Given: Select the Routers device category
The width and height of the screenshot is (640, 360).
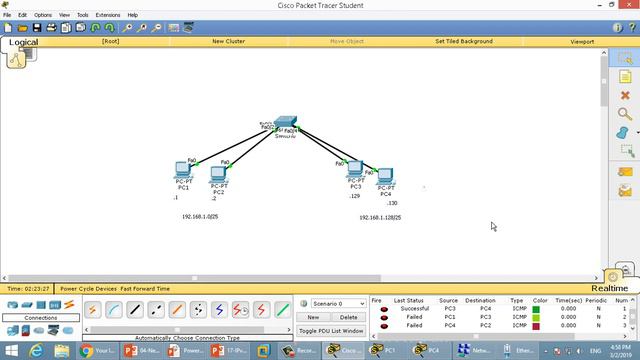Looking at the screenshot, I should 13,305.
